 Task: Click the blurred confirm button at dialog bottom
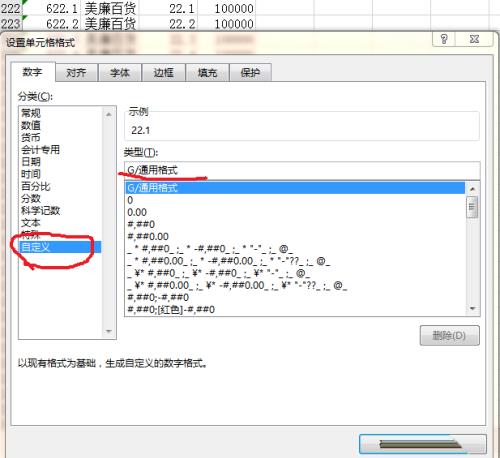coord(422,444)
